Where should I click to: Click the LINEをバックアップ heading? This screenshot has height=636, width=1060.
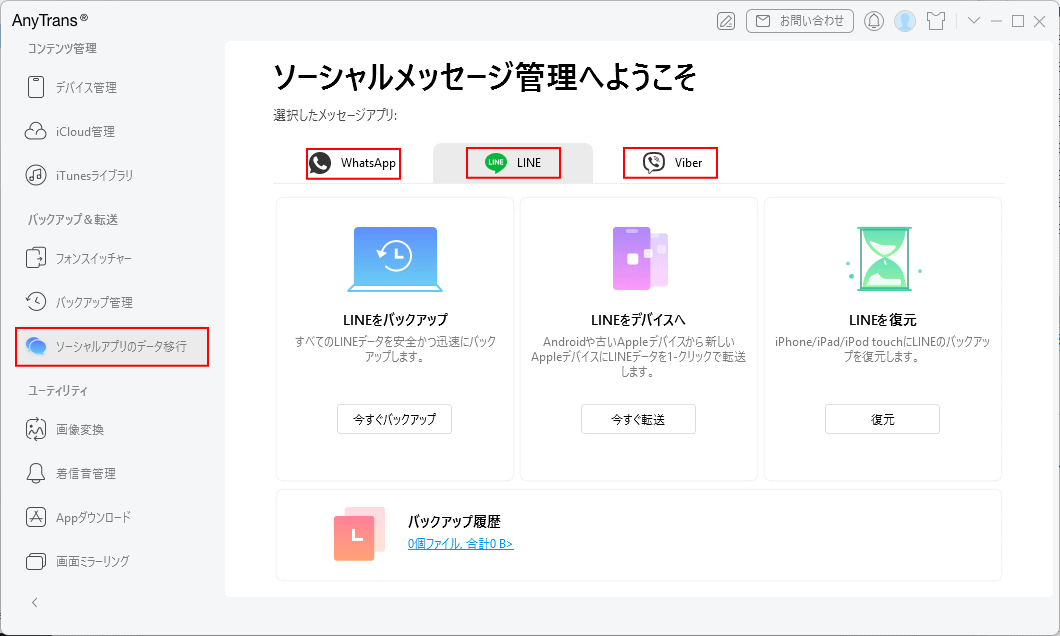[395, 320]
